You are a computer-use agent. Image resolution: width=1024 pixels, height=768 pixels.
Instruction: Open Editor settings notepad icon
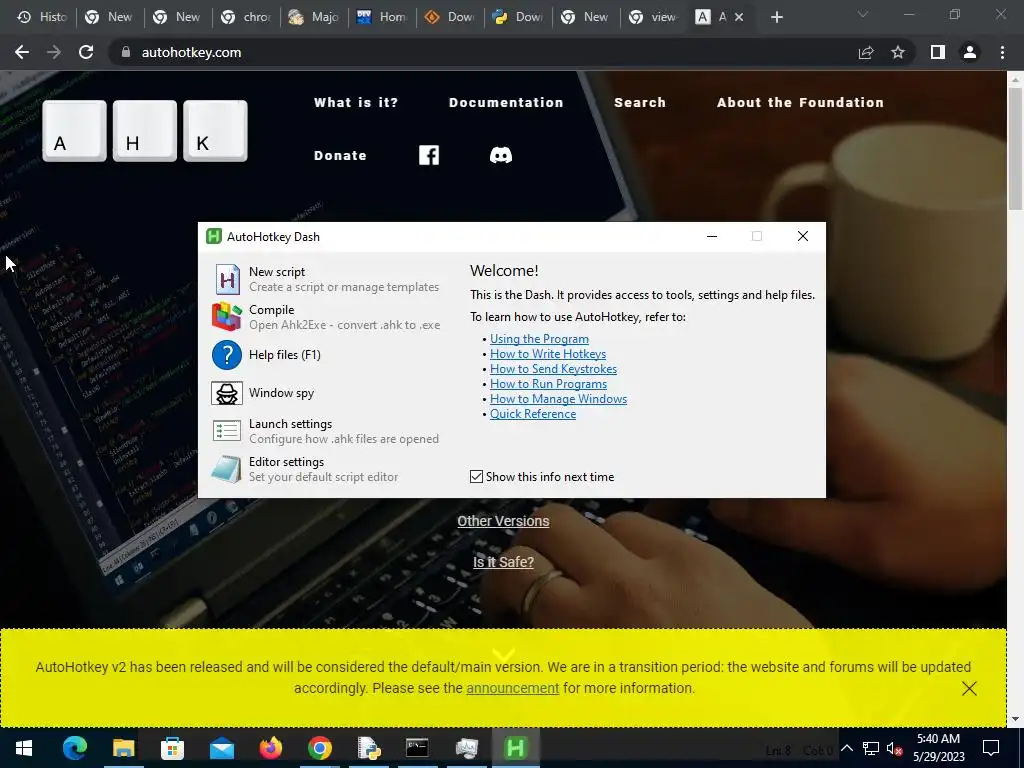[x=227, y=469]
